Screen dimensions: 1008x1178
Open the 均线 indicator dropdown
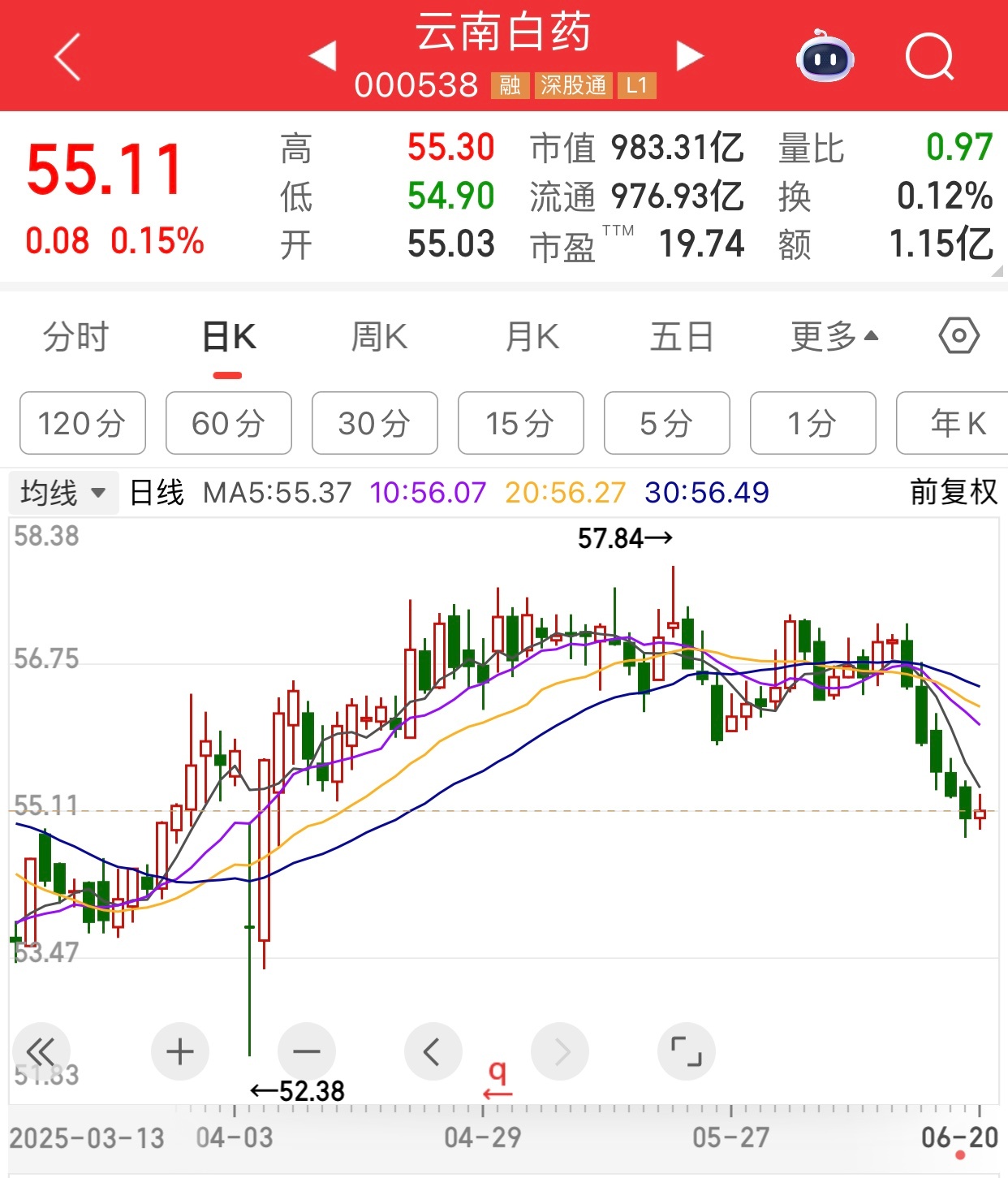[x=63, y=492]
